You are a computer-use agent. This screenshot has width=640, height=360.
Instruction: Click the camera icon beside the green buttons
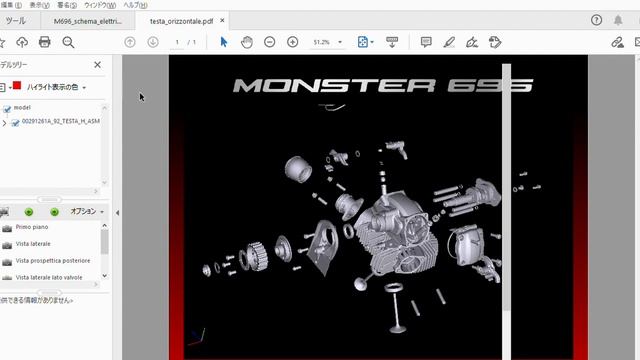(x=4, y=212)
